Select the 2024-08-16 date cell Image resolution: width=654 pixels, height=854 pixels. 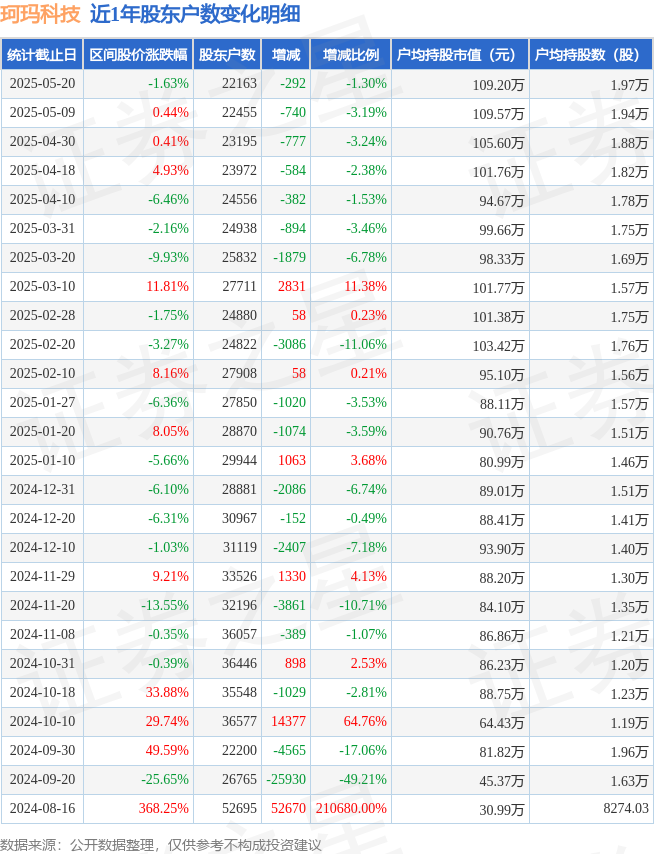coord(42,808)
